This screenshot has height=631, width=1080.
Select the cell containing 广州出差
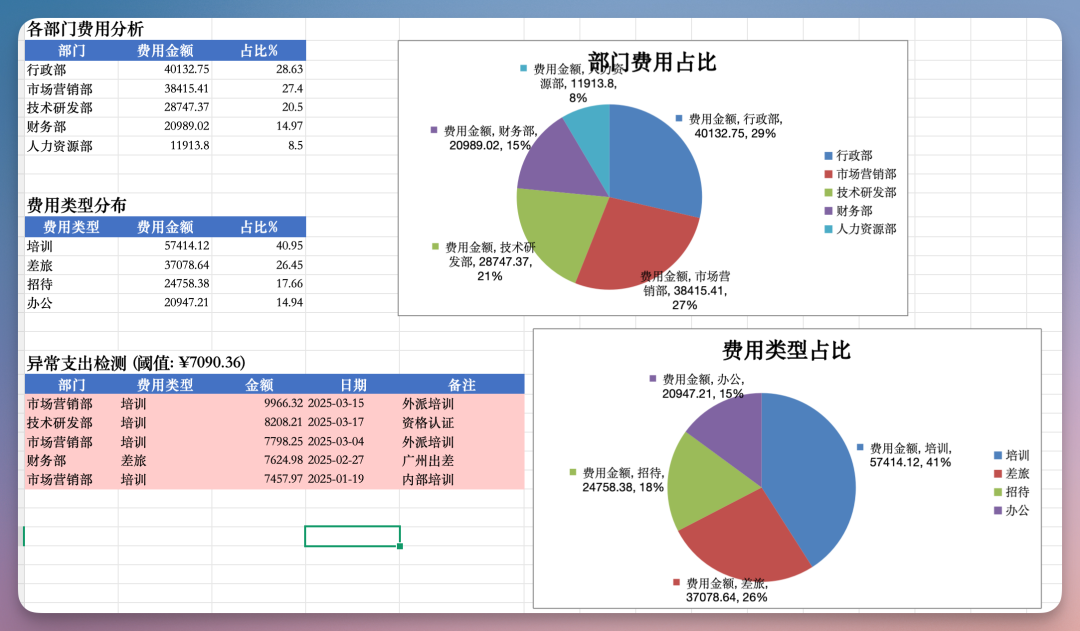tap(426, 459)
